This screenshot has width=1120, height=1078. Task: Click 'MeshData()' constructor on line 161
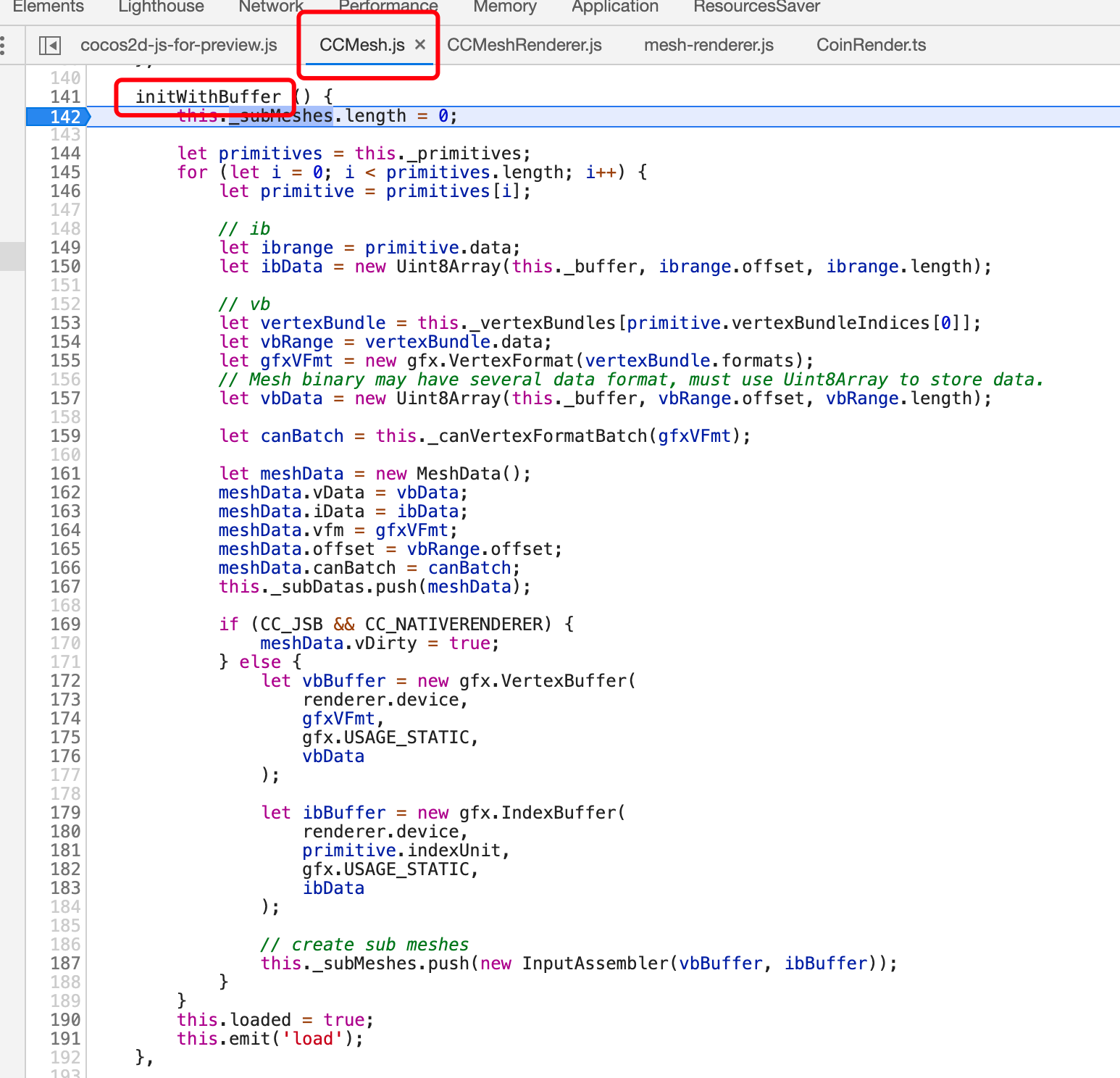click(x=469, y=474)
